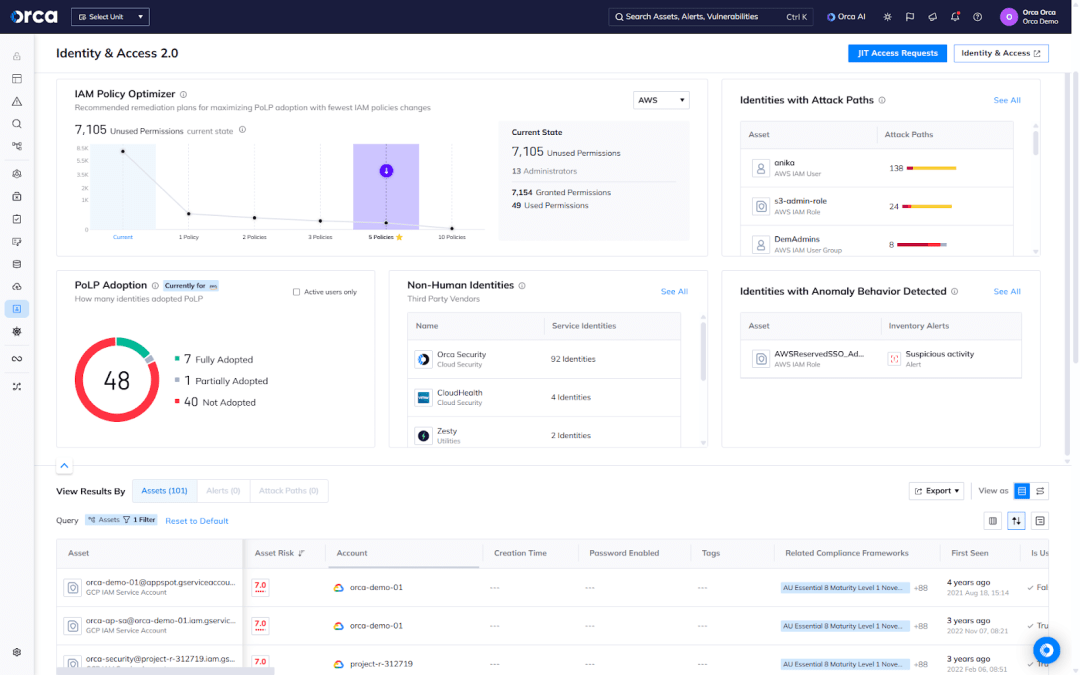The width and height of the screenshot is (1080, 675).
Task: Click the s3-admin-role attack path severity bar
Action: tap(927, 207)
